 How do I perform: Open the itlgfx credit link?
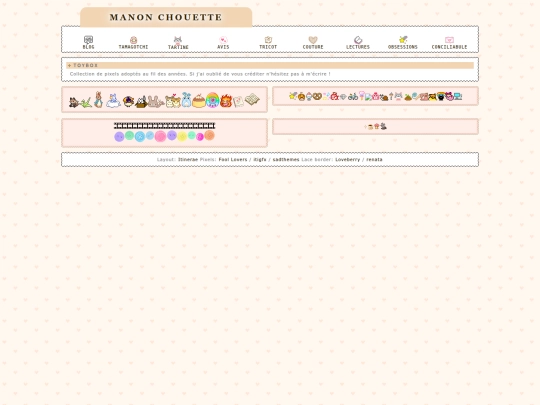260,159
